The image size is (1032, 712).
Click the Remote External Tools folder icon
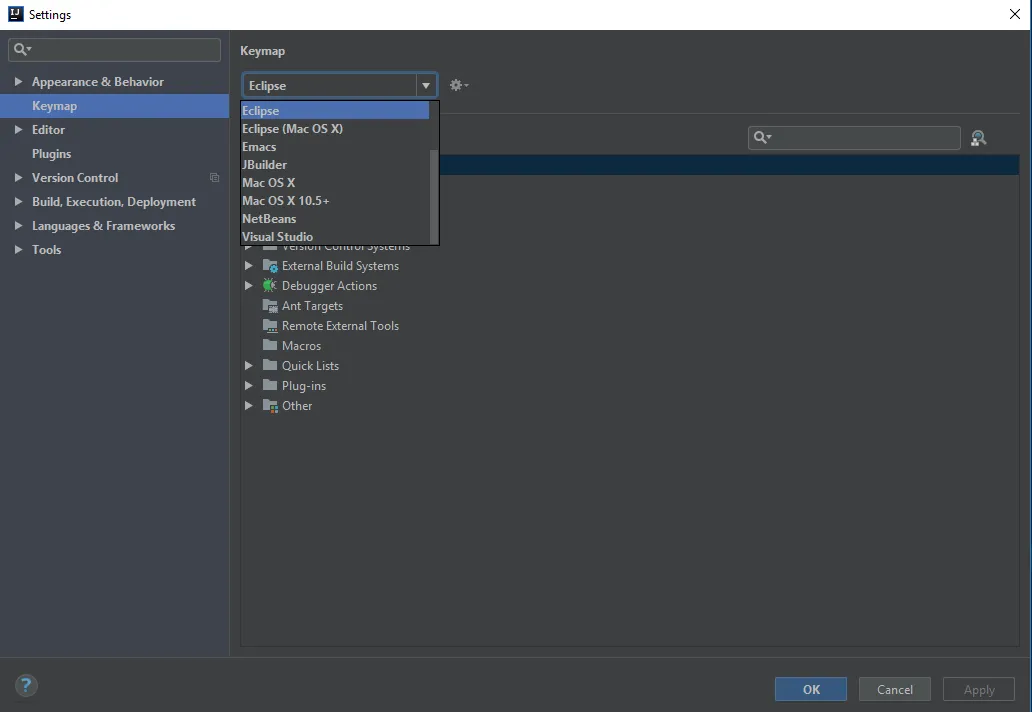pyautogui.click(x=270, y=326)
